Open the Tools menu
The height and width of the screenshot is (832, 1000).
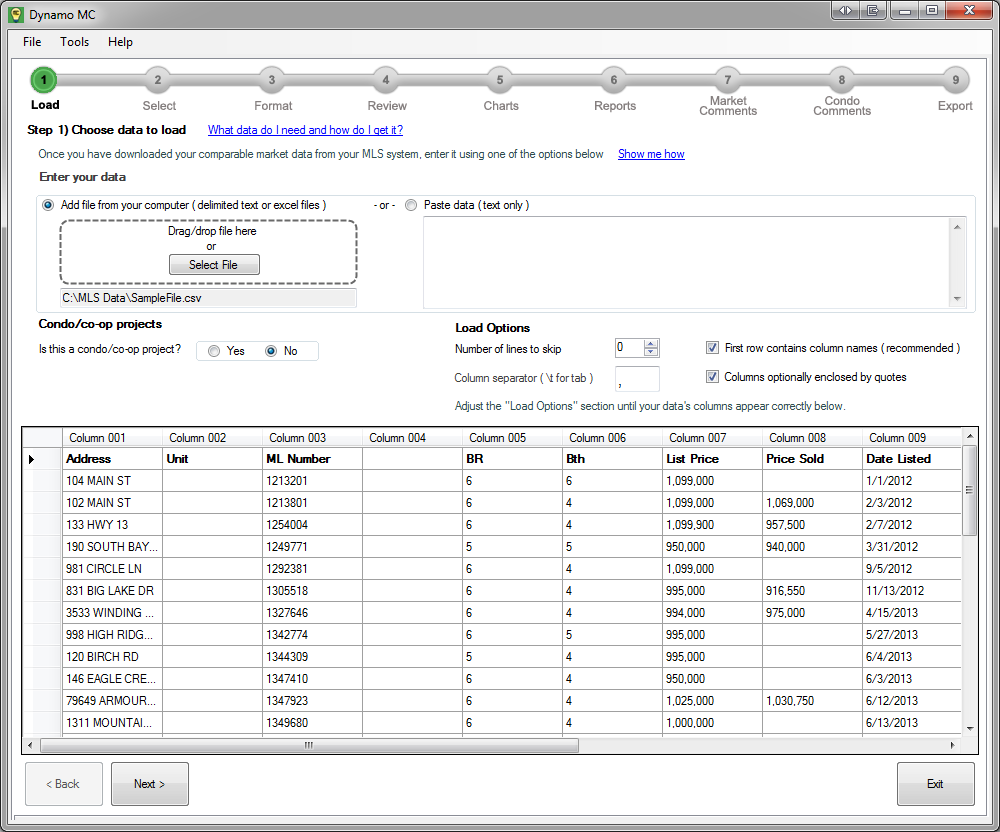point(74,42)
